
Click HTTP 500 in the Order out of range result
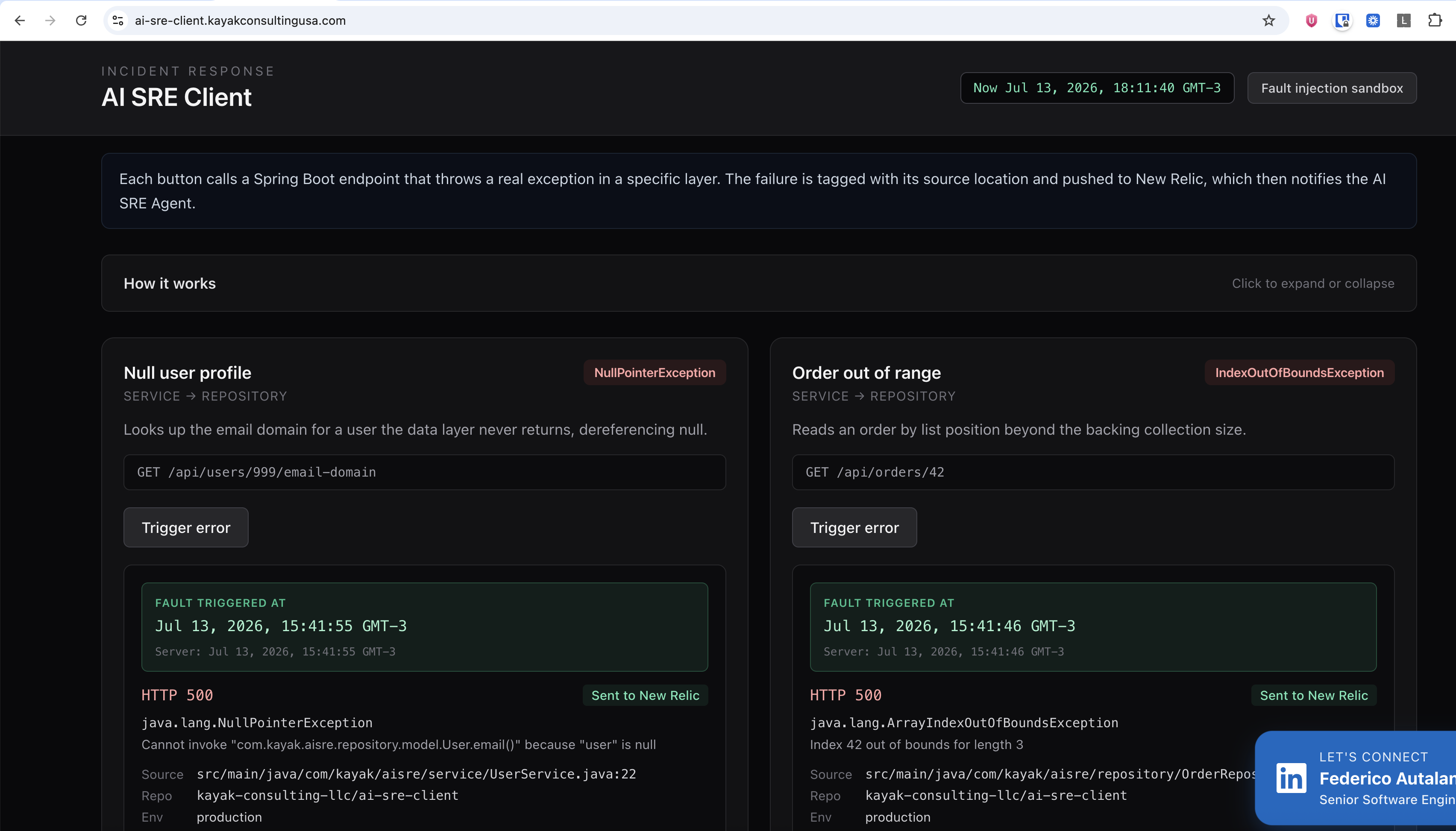tap(845, 695)
